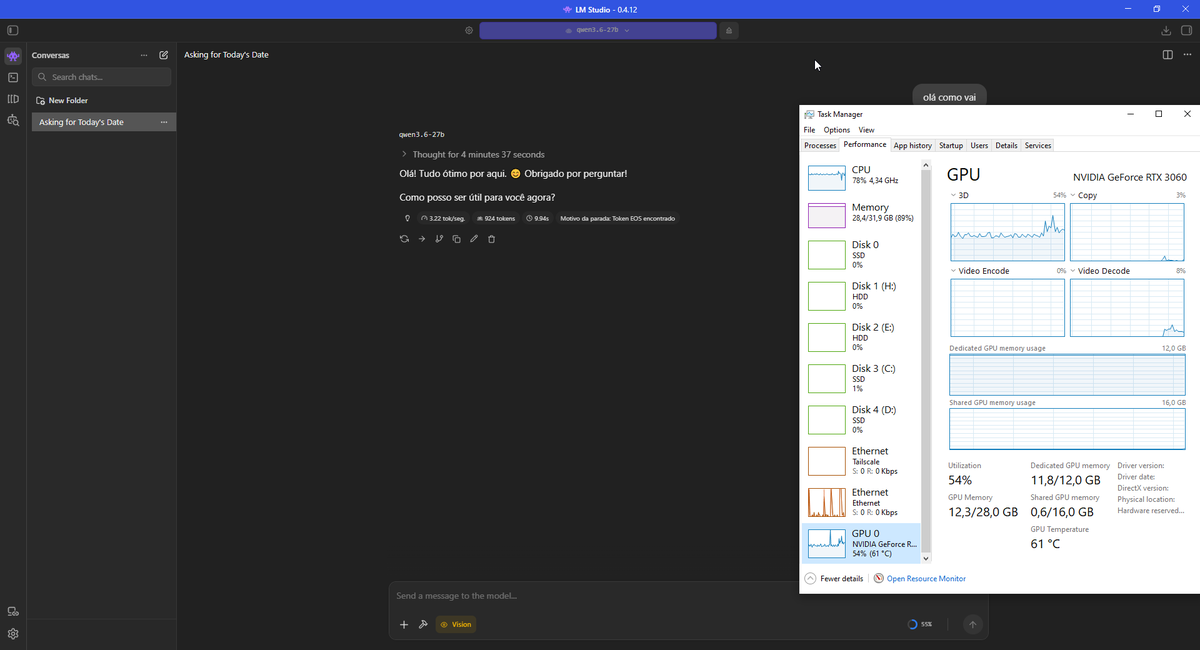
Task: Click the performance list vertical scrollbar
Action: tap(926, 360)
